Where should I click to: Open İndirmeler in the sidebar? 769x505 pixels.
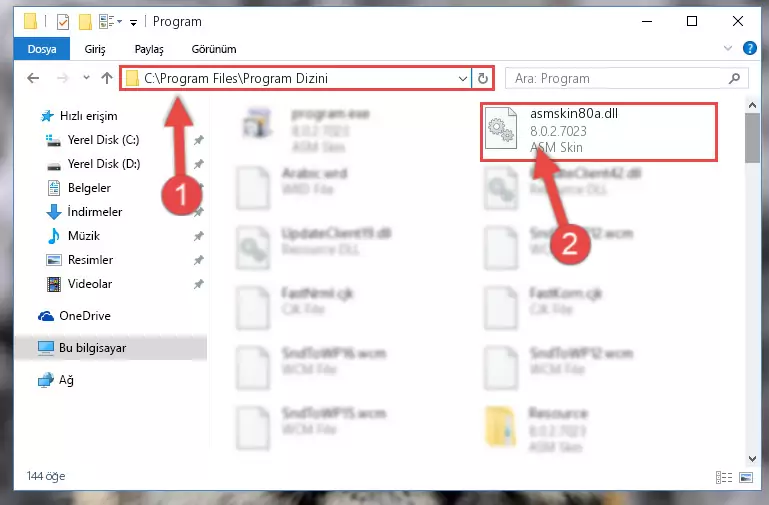click(x=95, y=212)
